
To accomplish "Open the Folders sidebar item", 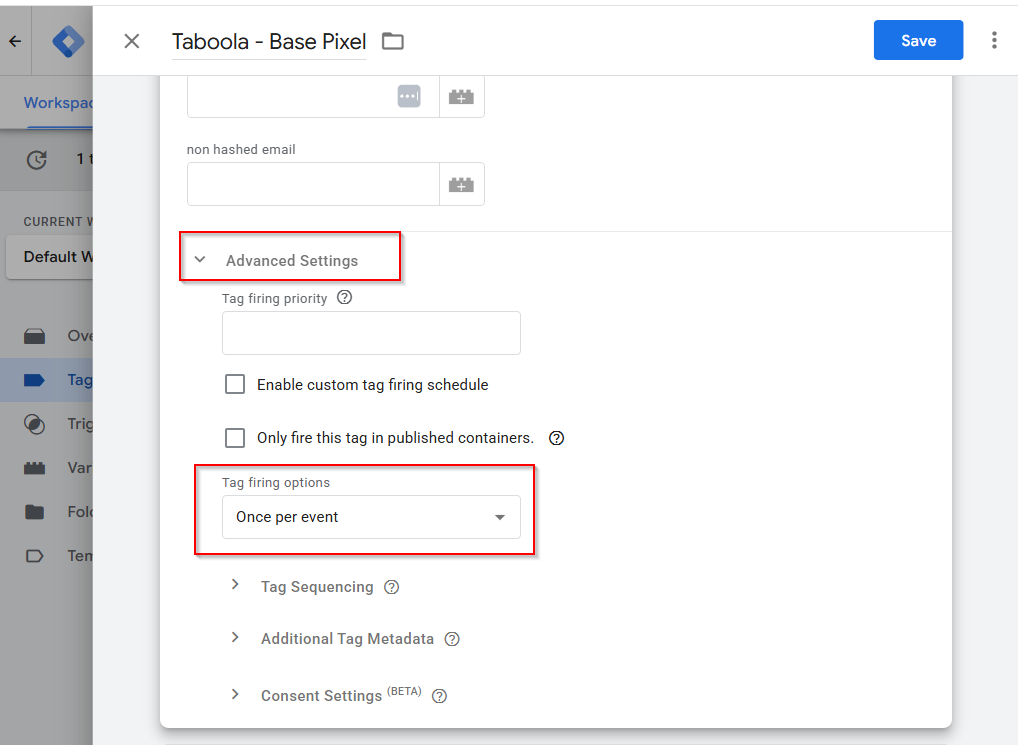I will pos(47,512).
